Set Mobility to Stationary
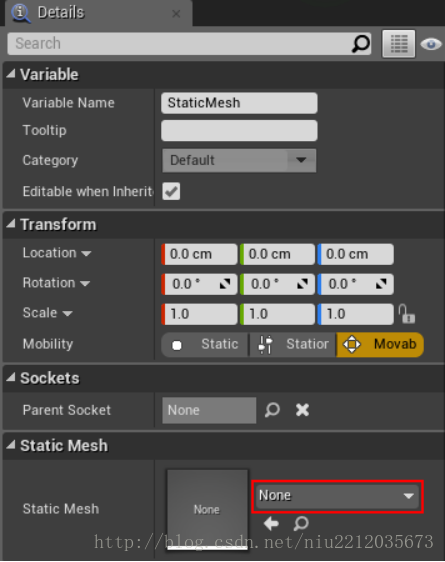This screenshot has width=445, height=562. coord(293,344)
